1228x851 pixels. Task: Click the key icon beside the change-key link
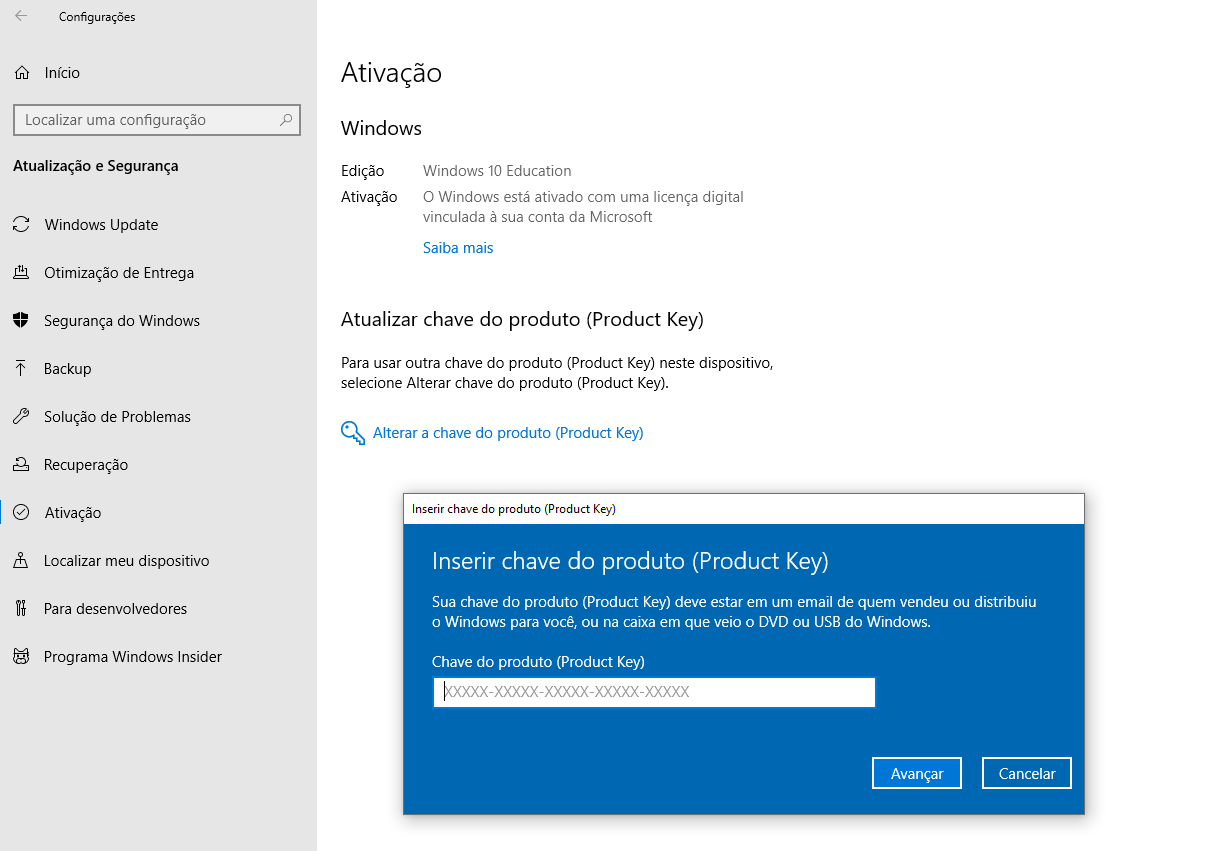click(x=352, y=432)
